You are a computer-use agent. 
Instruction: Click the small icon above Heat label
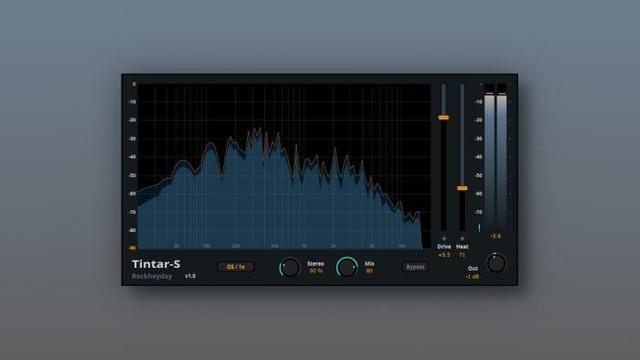pos(462,238)
